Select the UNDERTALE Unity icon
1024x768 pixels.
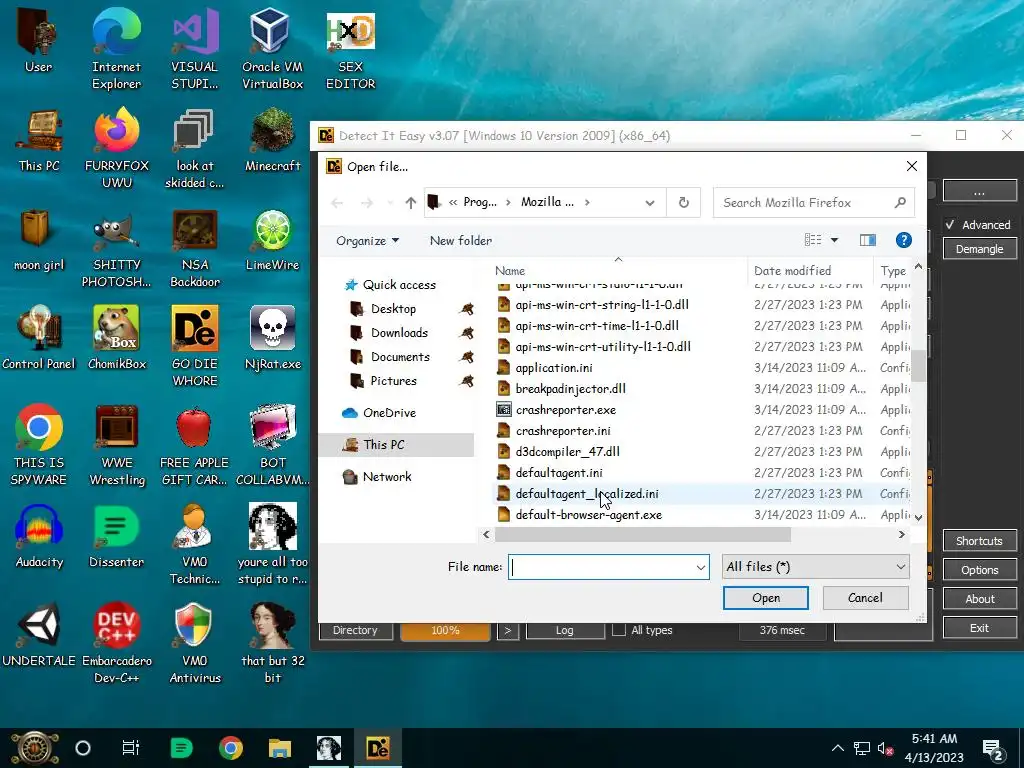point(39,635)
